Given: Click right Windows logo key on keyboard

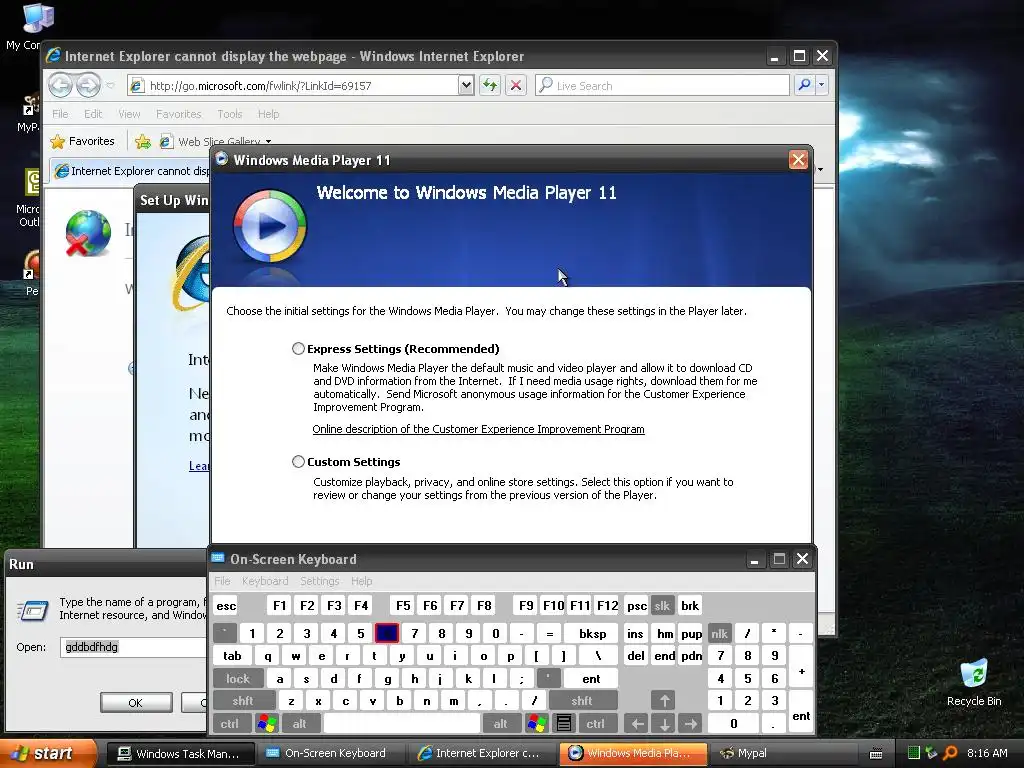Looking at the screenshot, I should coord(537,724).
